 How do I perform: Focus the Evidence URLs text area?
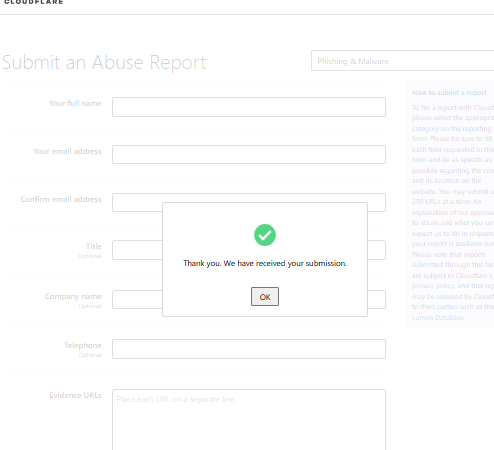tap(249, 420)
